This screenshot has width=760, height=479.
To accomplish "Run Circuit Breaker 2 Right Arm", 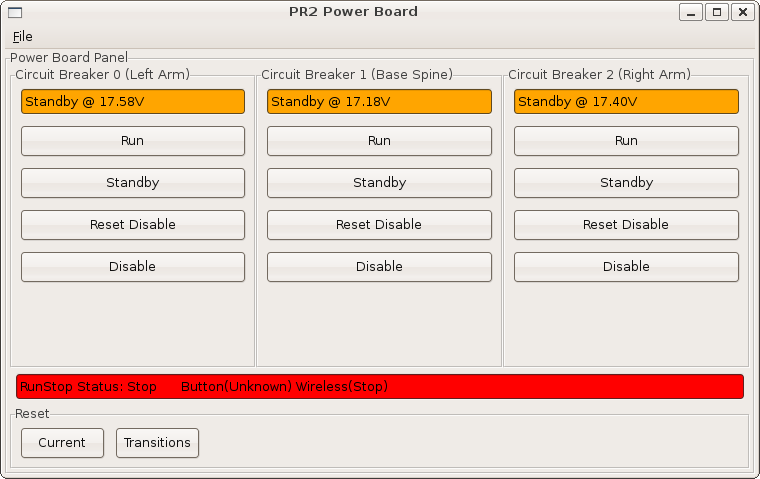I will pos(626,141).
